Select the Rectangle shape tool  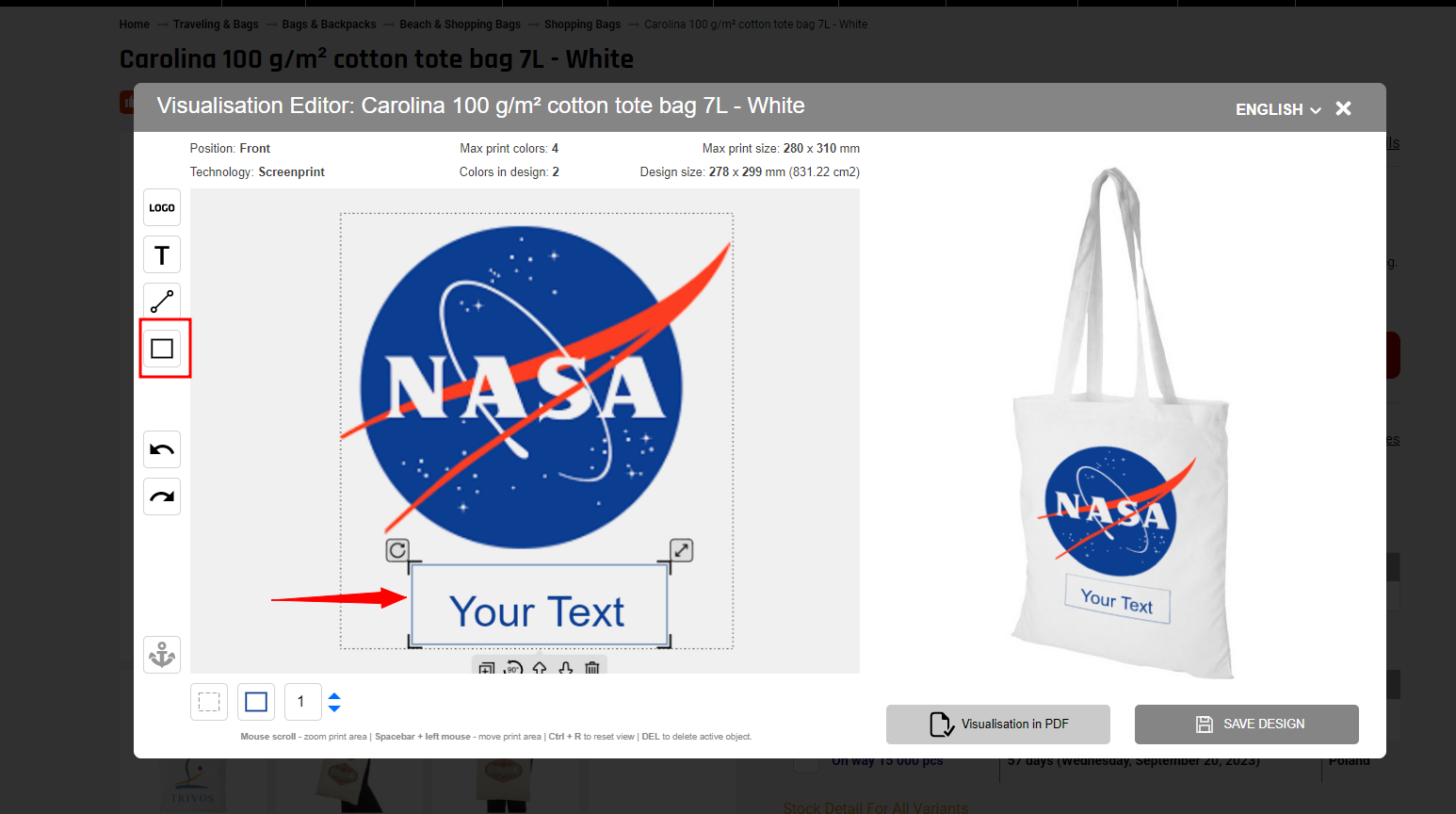(162, 349)
